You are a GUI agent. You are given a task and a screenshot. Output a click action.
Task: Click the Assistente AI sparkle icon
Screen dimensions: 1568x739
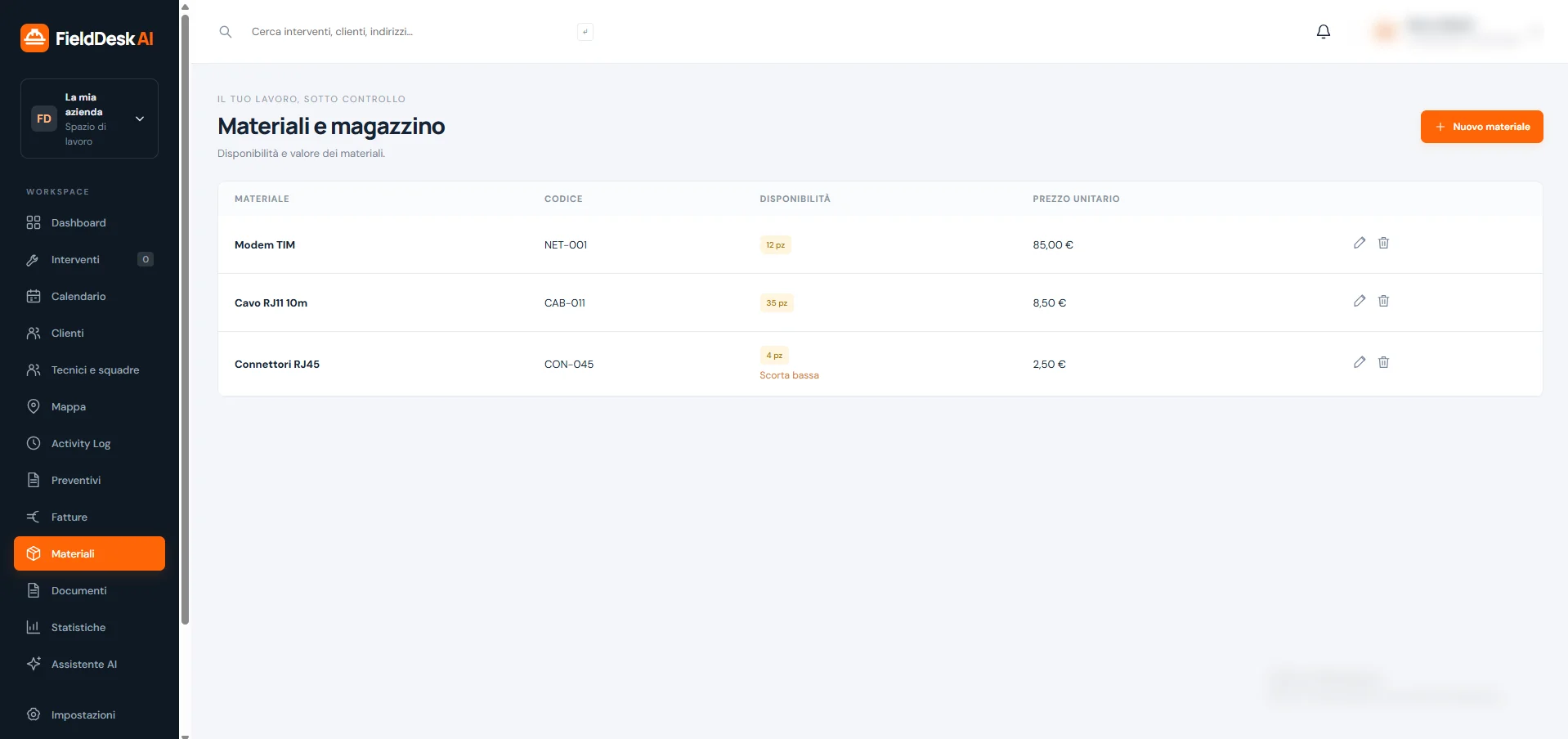click(34, 664)
